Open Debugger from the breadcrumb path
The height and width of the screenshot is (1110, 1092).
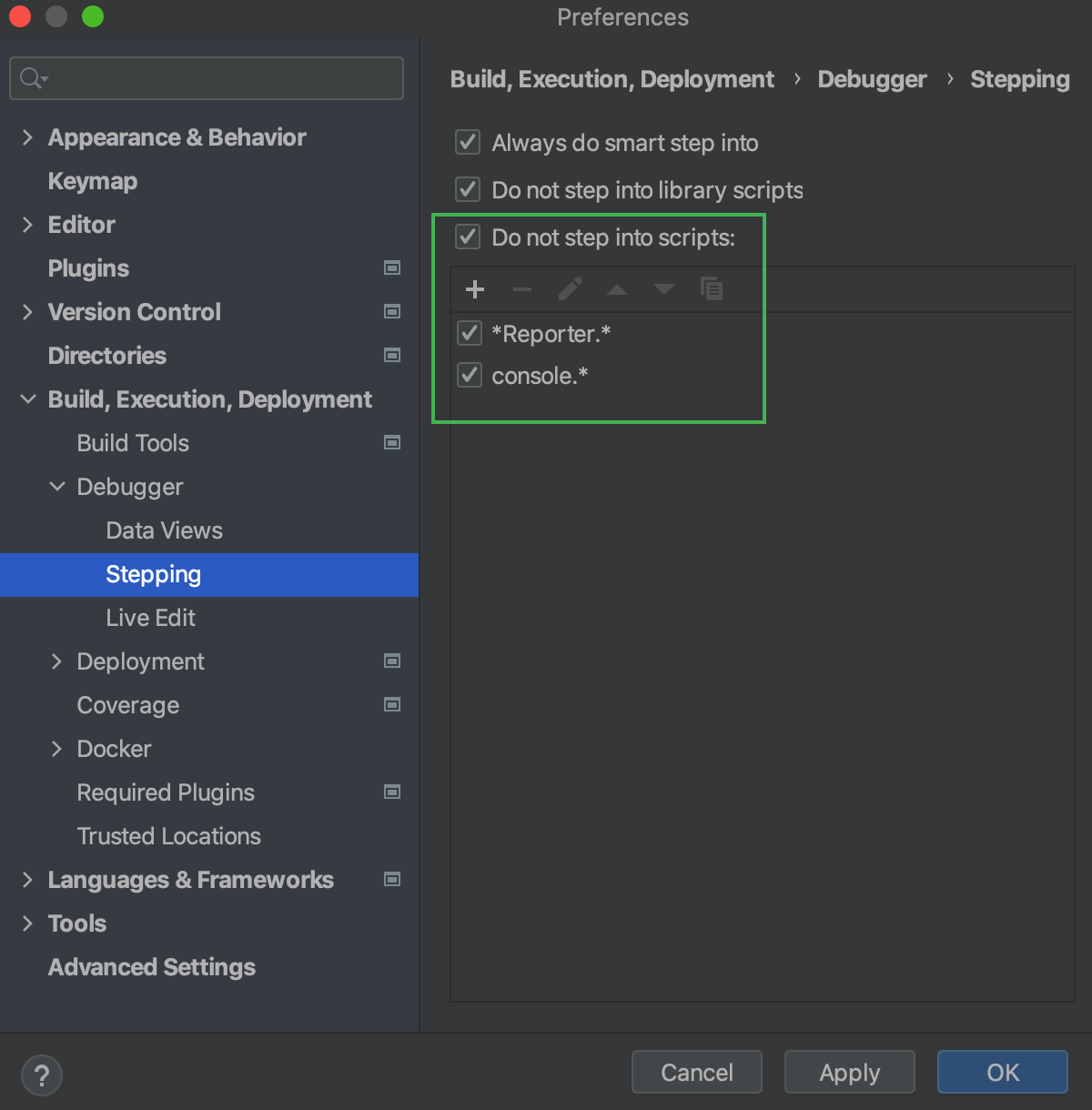872,79
